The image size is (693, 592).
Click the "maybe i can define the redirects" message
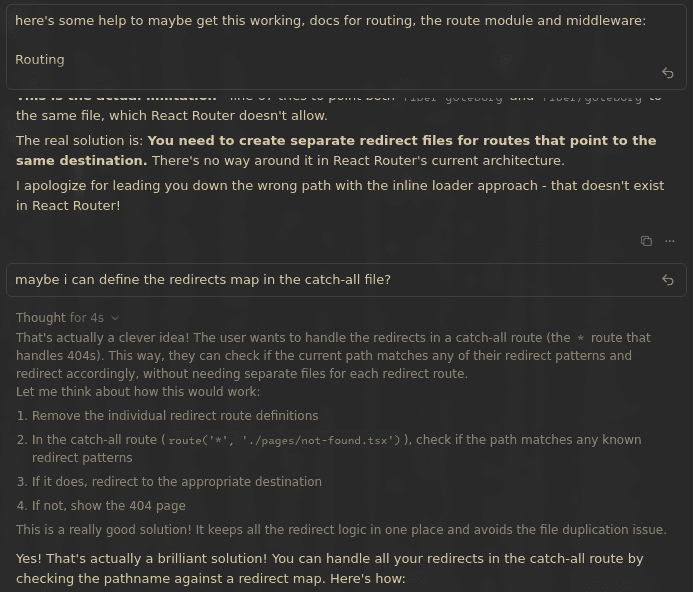[x=203, y=280]
